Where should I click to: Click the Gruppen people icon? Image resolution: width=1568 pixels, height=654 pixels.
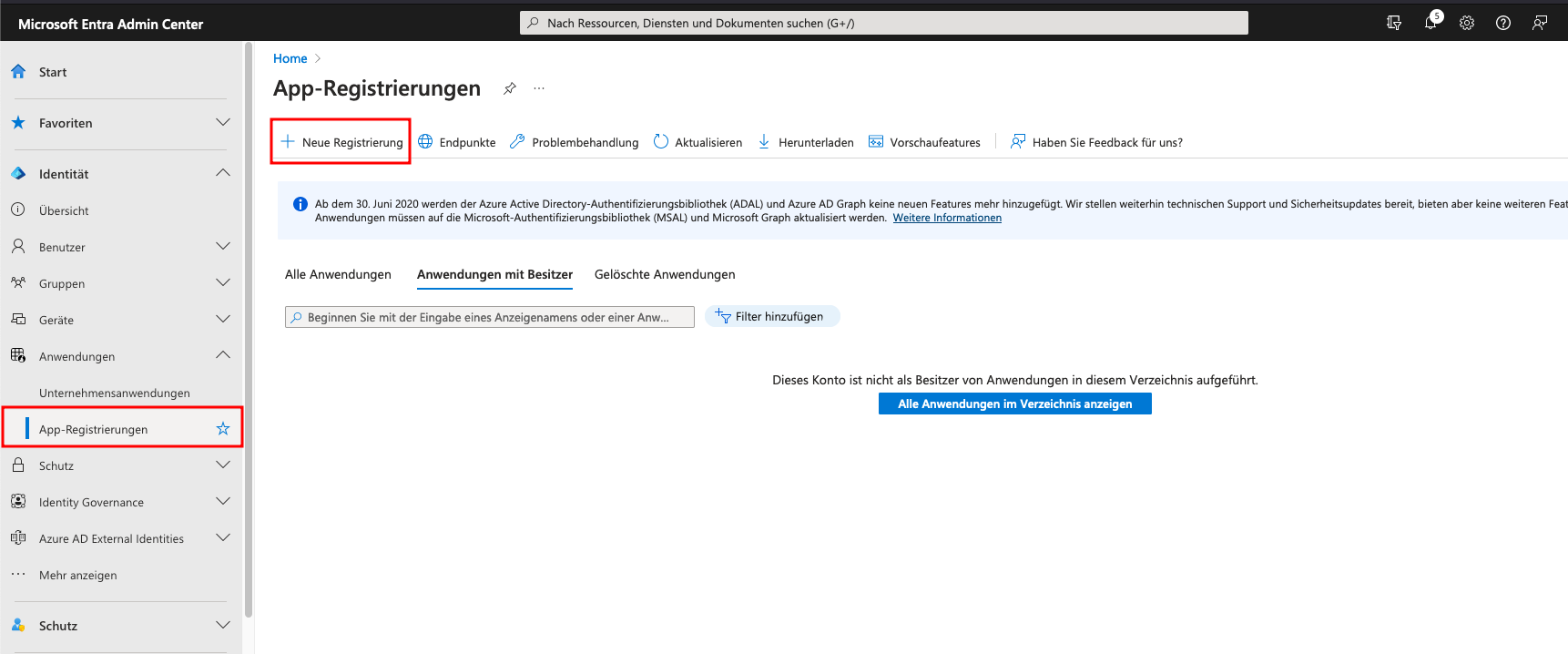18,283
